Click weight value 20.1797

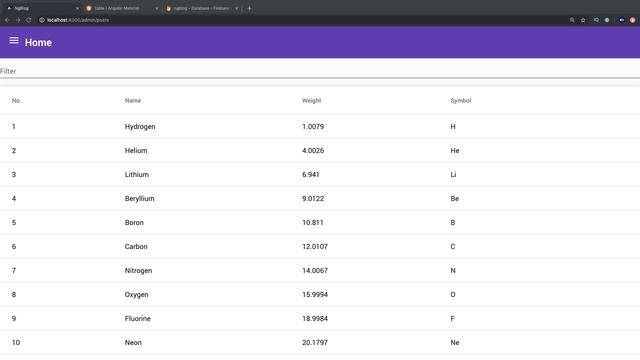pyautogui.click(x=315, y=343)
